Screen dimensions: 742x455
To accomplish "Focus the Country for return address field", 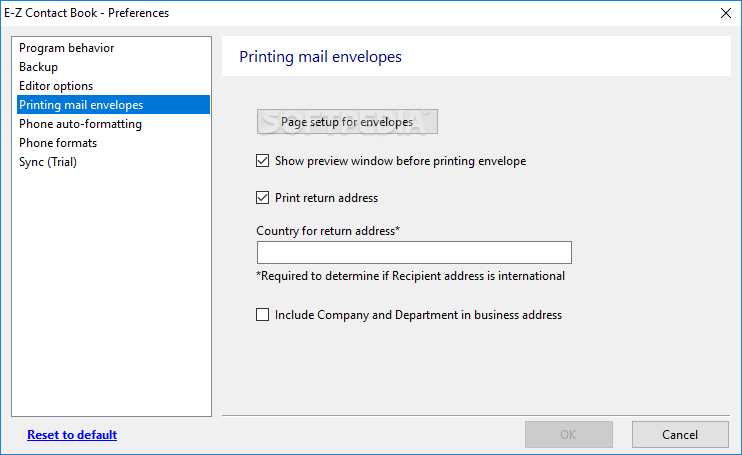I will point(414,253).
